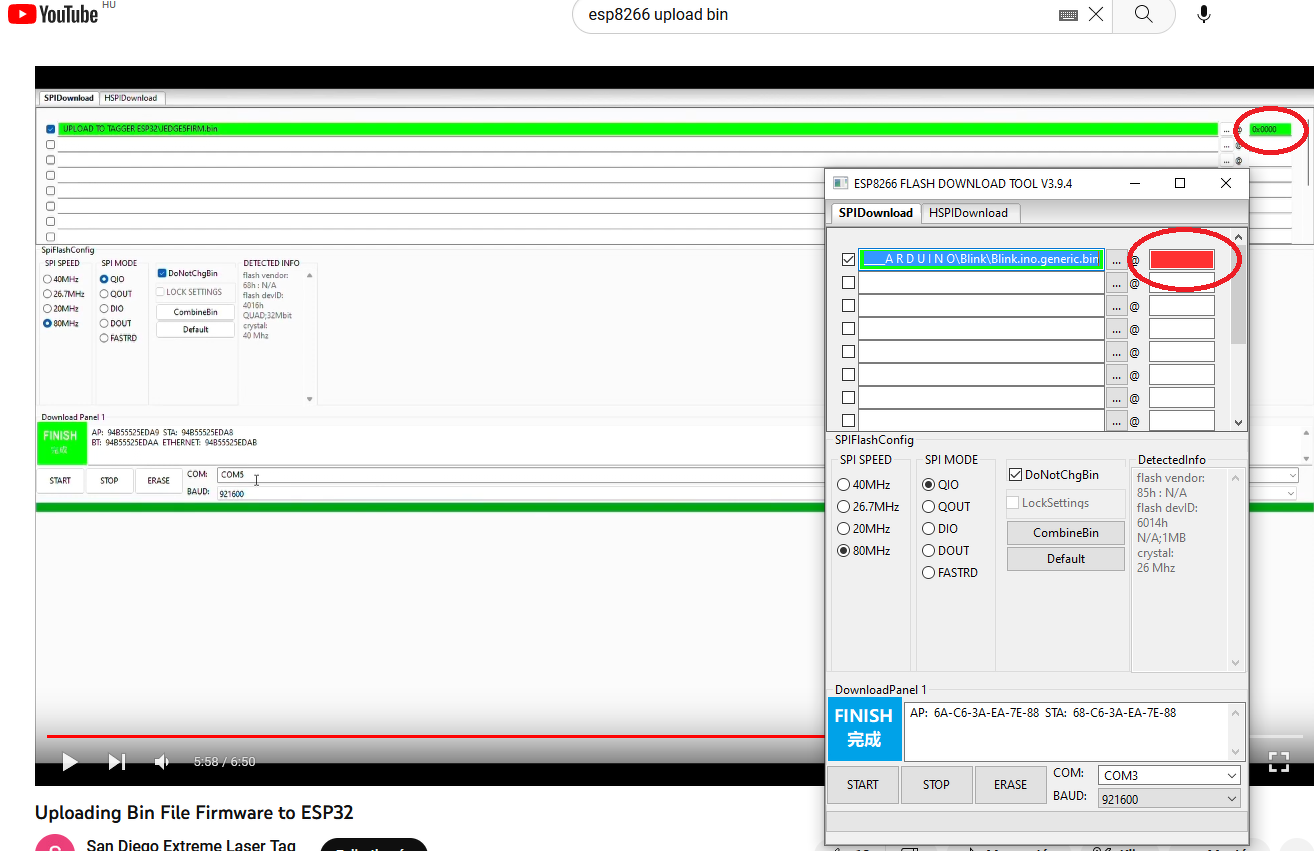Uncheck the DoNotChgBin checkbox
Viewport: 1314px width, 851px height.
tap(1014, 475)
